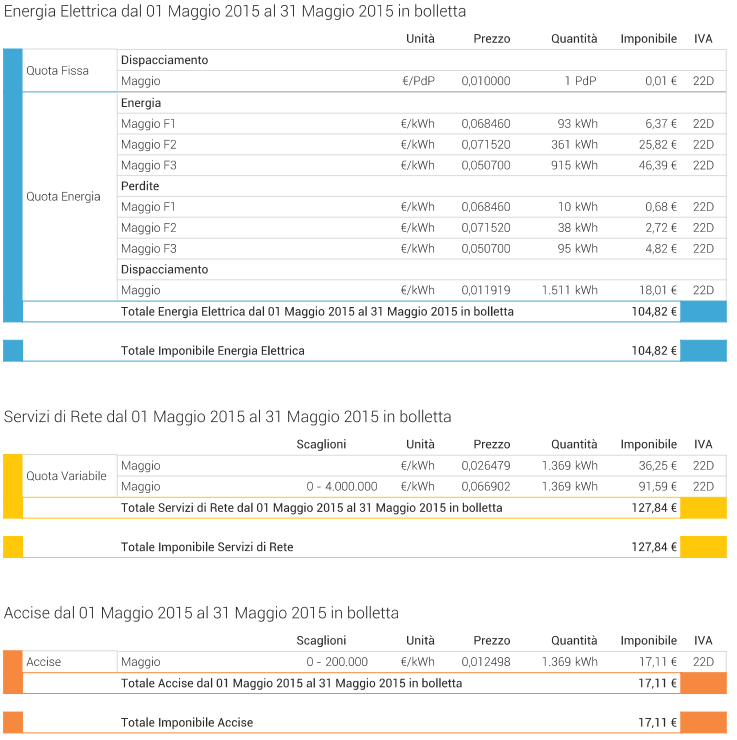The width and height of the screenshot is (737, 740).
Task: Click the '46,39 €' amount
Action: click(x=658, y=165)
